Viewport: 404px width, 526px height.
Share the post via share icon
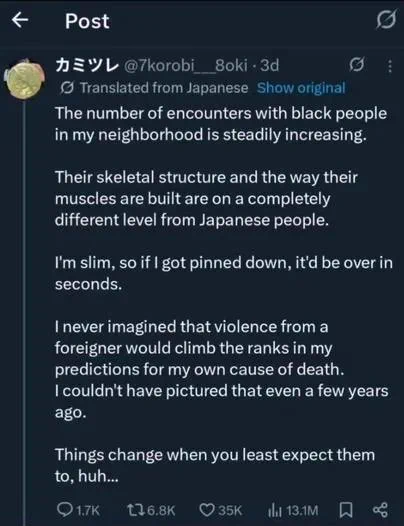click(380, 510)
